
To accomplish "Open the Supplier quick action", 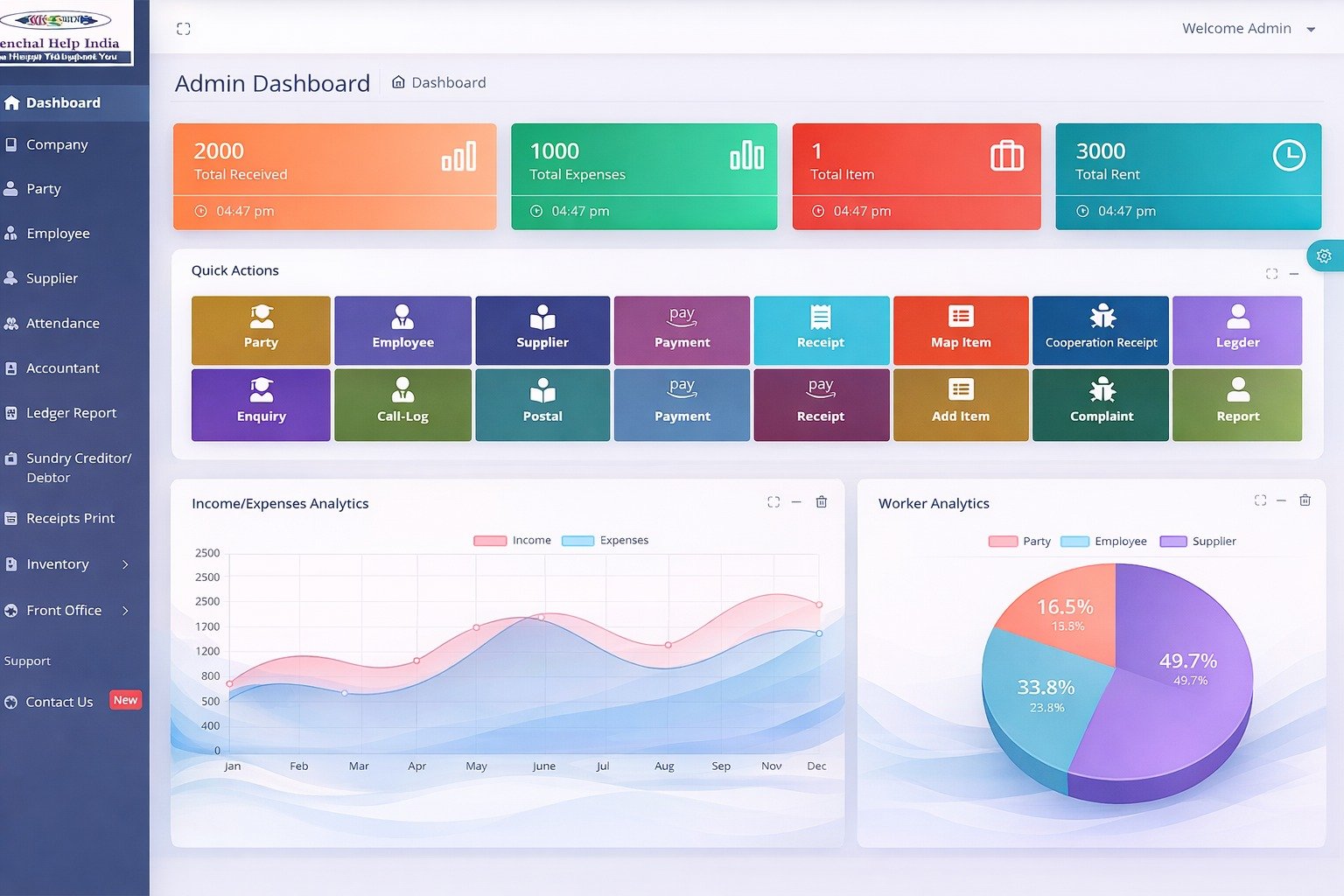I will (542, 330).
